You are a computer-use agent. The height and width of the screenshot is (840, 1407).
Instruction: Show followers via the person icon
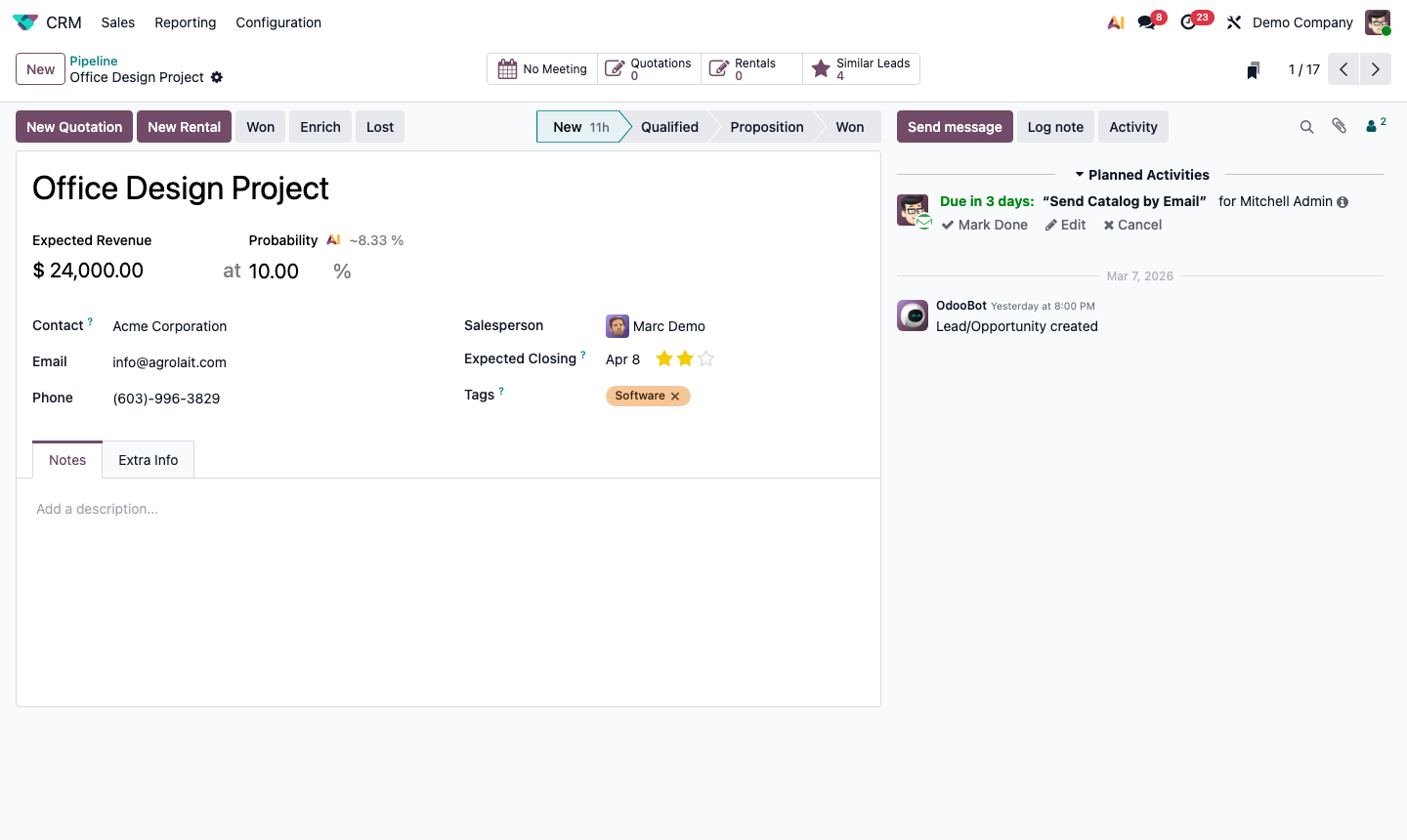(1374, 126)
